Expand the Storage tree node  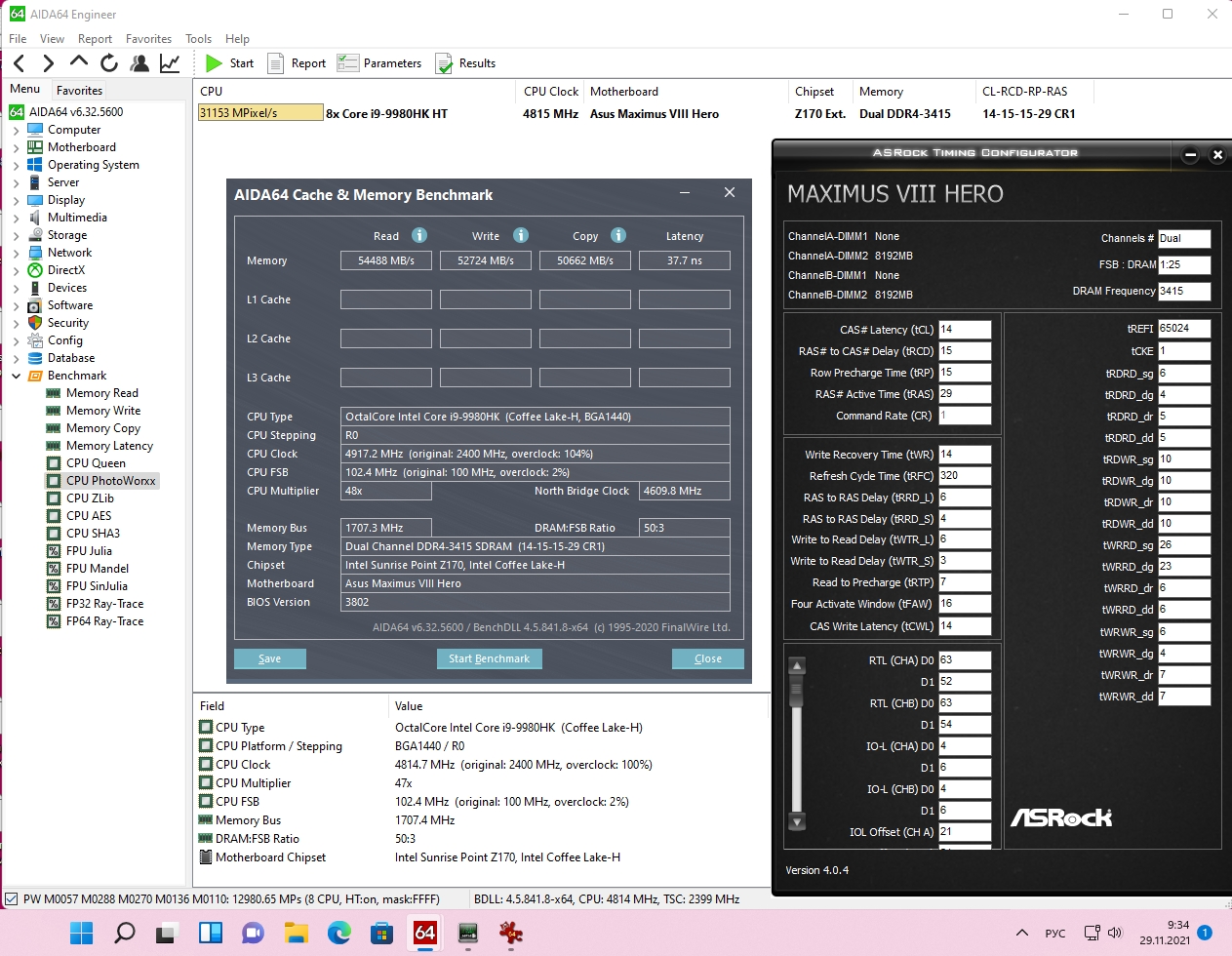16,235
